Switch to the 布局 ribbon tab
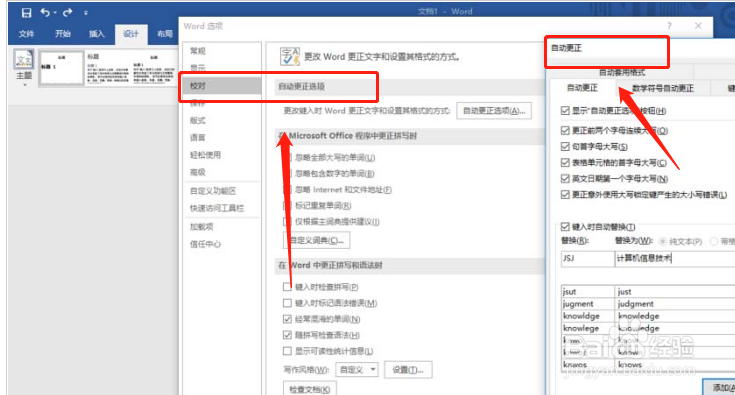The image size is (735, 395). point(165,34)
